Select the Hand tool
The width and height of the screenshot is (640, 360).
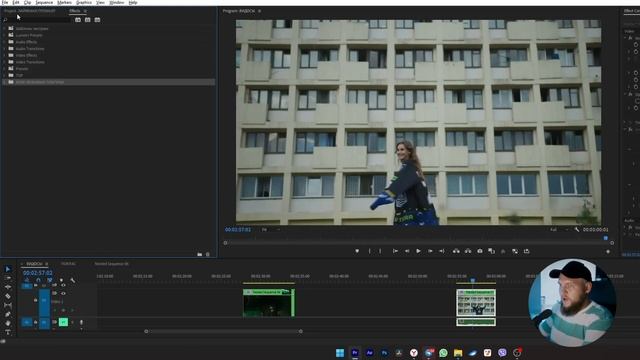click(x=8, y=323)
